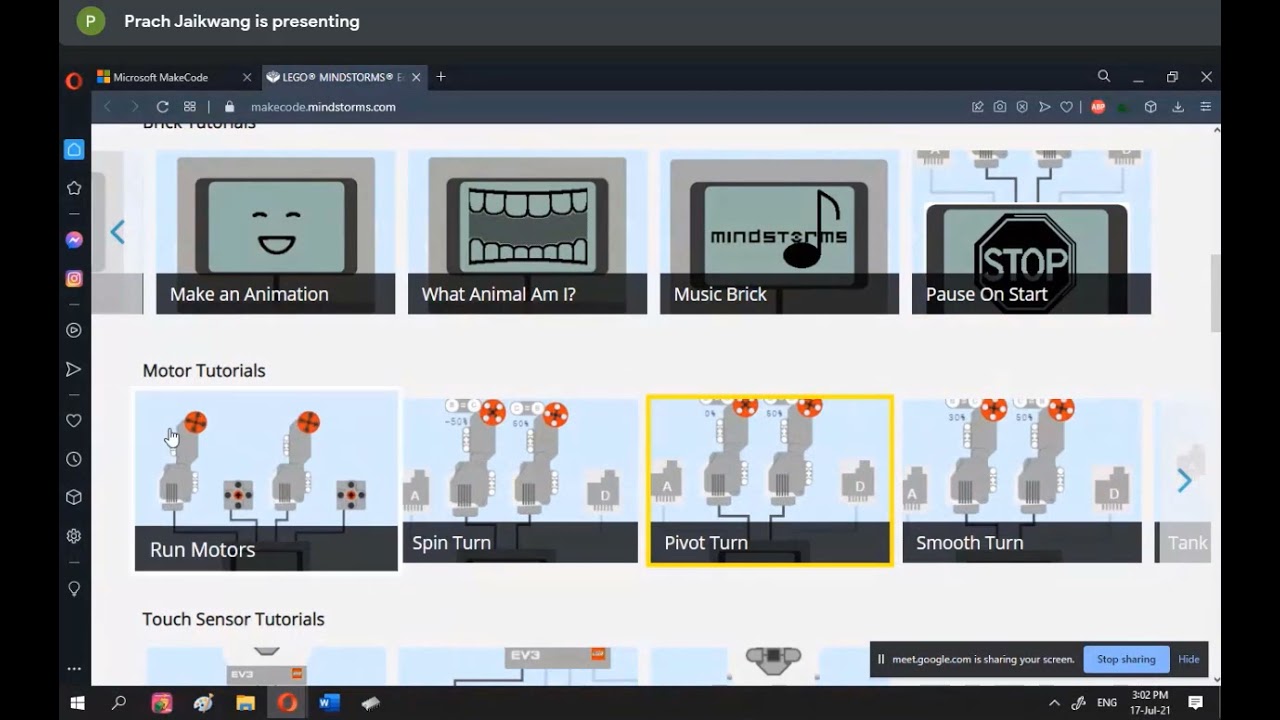This screenshot has height=720, width=1280.
Task: Open Instagram from the sidebar
Action: 74,279
